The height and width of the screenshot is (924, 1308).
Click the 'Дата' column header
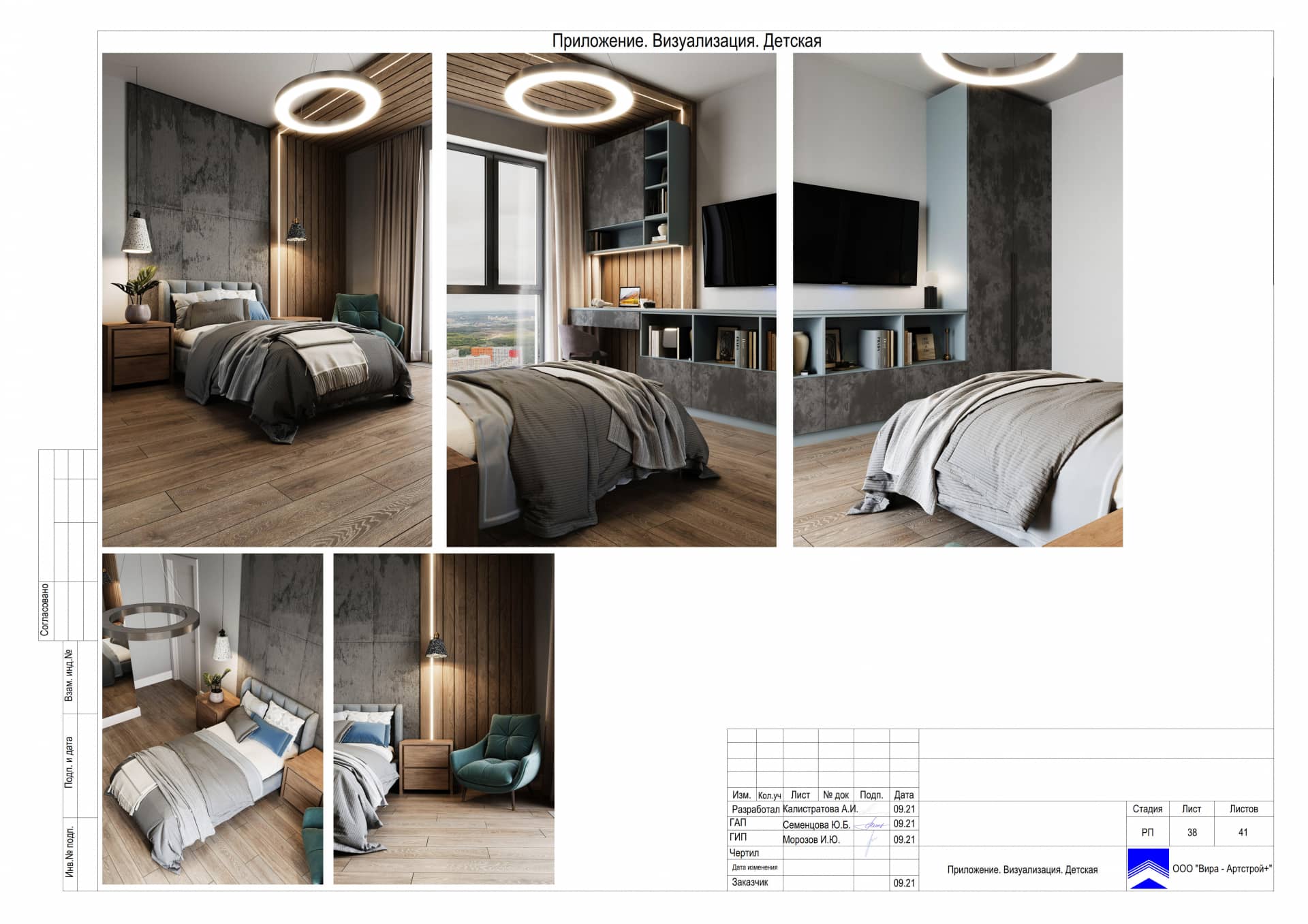click(904, 795)
